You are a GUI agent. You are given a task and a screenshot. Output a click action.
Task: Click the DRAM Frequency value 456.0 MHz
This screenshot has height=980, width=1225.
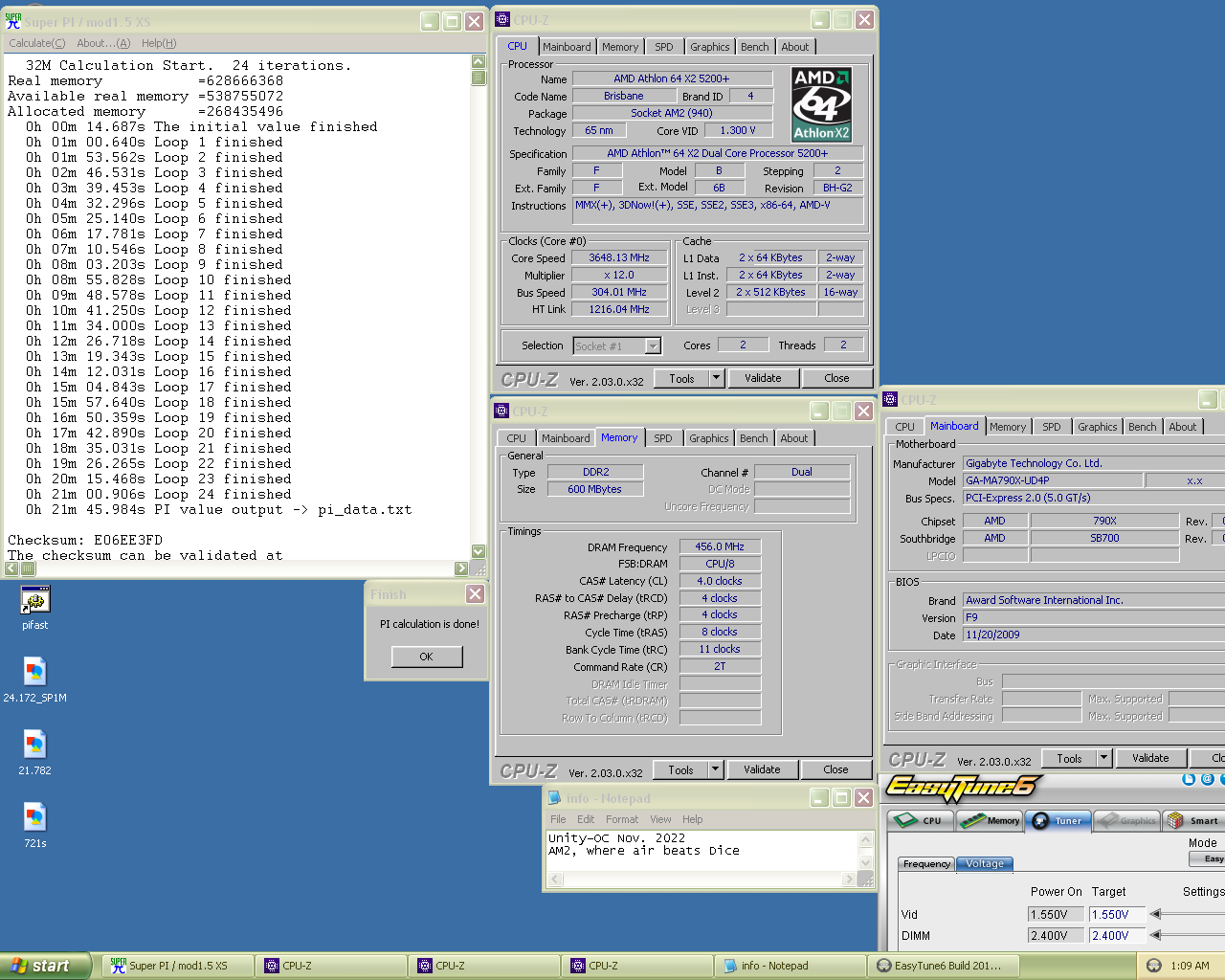coord(720,546)
